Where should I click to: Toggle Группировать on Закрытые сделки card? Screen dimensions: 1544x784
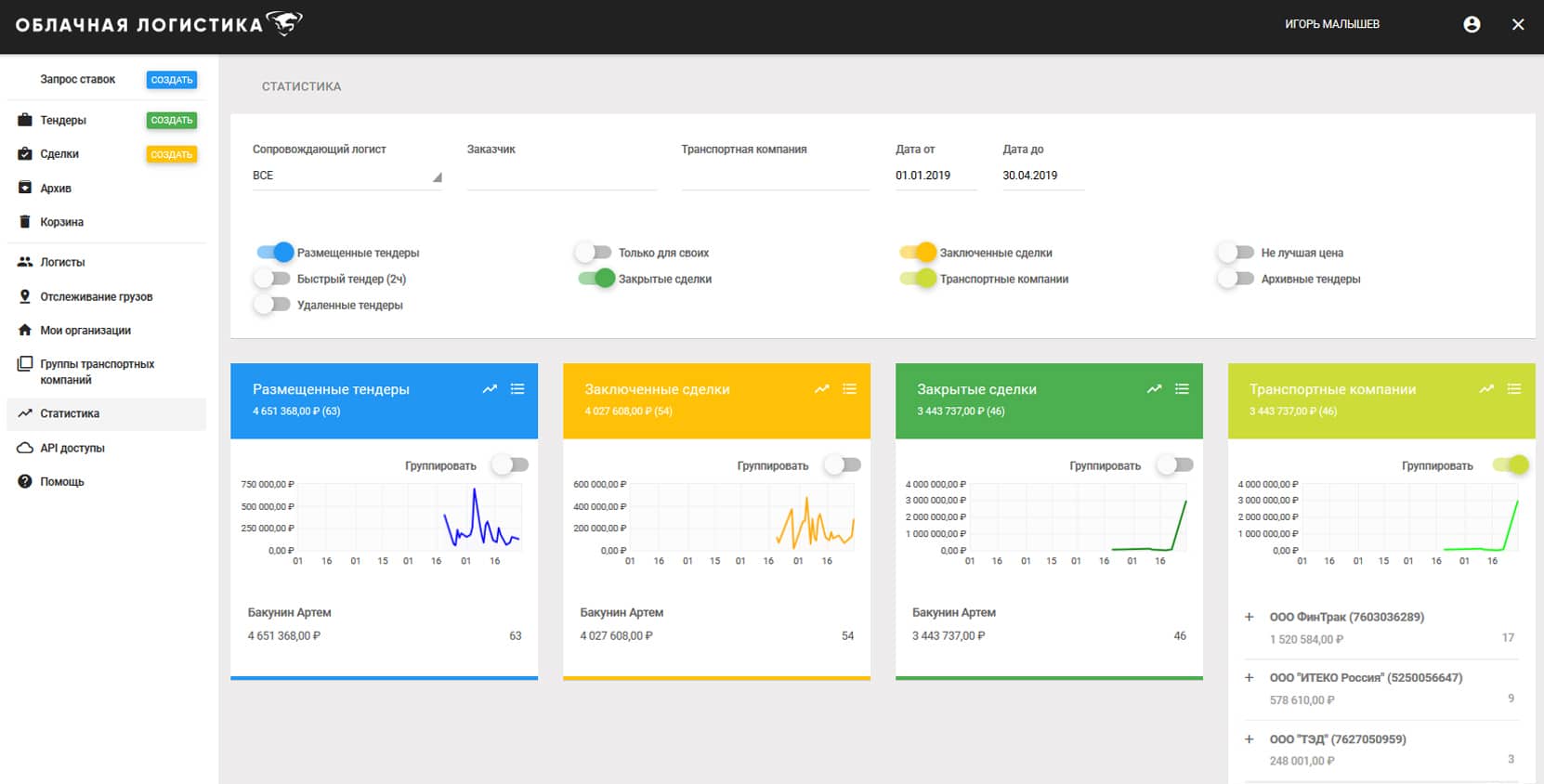point(1174,464)
